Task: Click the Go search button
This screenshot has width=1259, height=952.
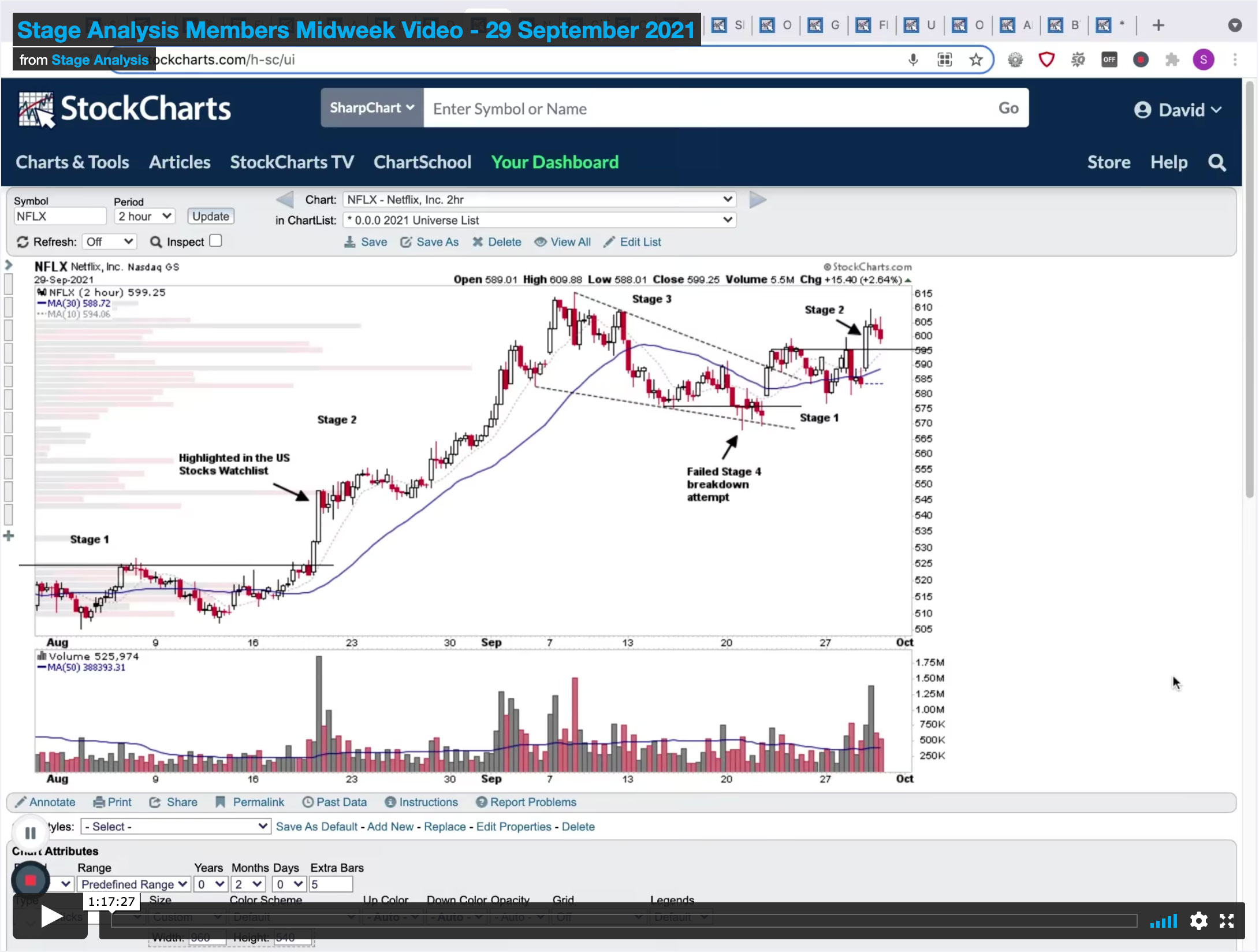Action: 1008,108
